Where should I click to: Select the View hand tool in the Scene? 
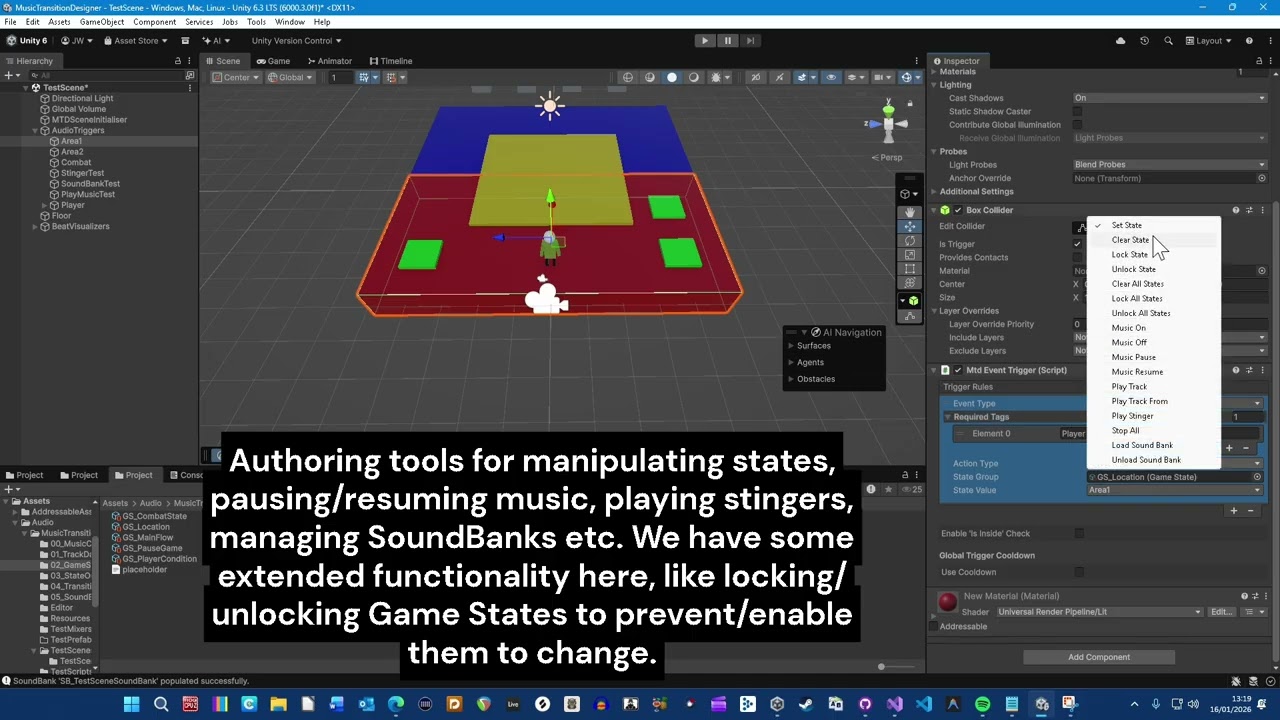(909, 212)
